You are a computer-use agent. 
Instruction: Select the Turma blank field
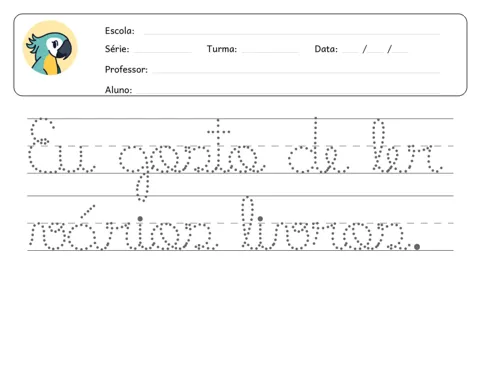coord(270,51)
